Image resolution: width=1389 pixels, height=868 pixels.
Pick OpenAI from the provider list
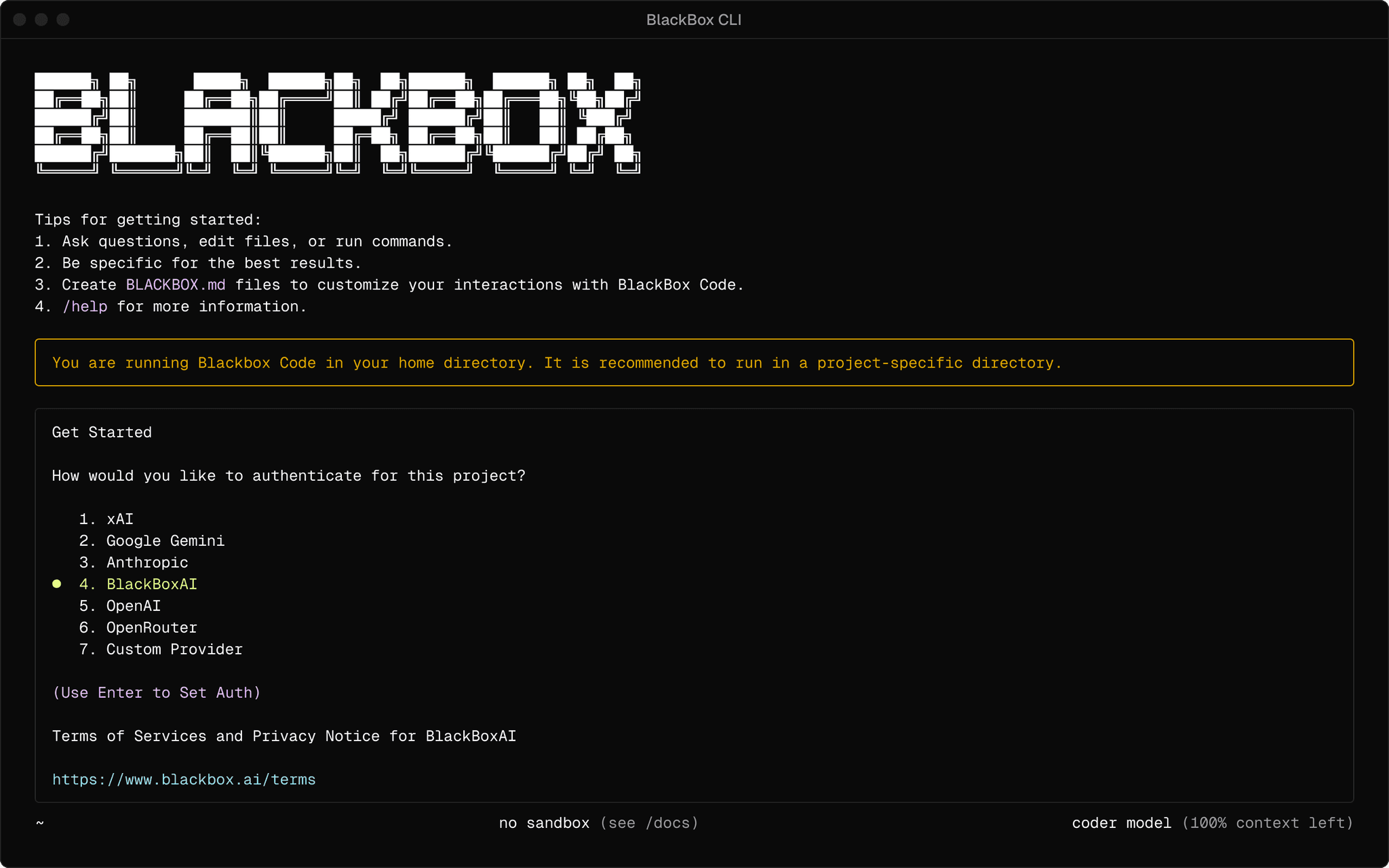(134, 606)
